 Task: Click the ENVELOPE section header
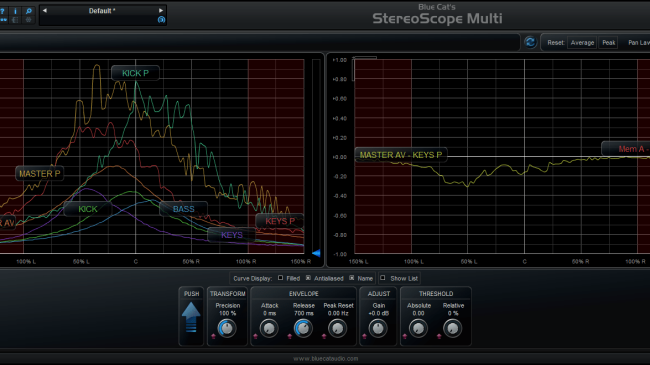click(304, 294)
